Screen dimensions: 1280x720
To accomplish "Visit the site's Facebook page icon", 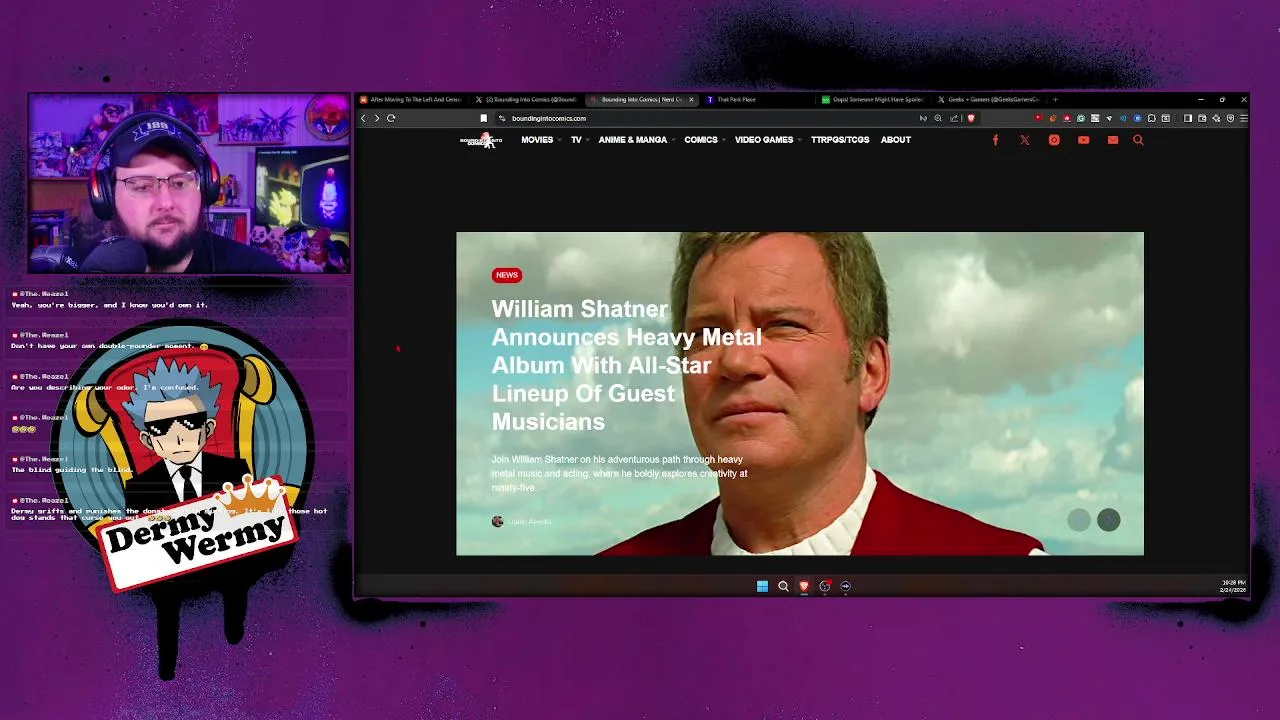I will coord(995,140).
